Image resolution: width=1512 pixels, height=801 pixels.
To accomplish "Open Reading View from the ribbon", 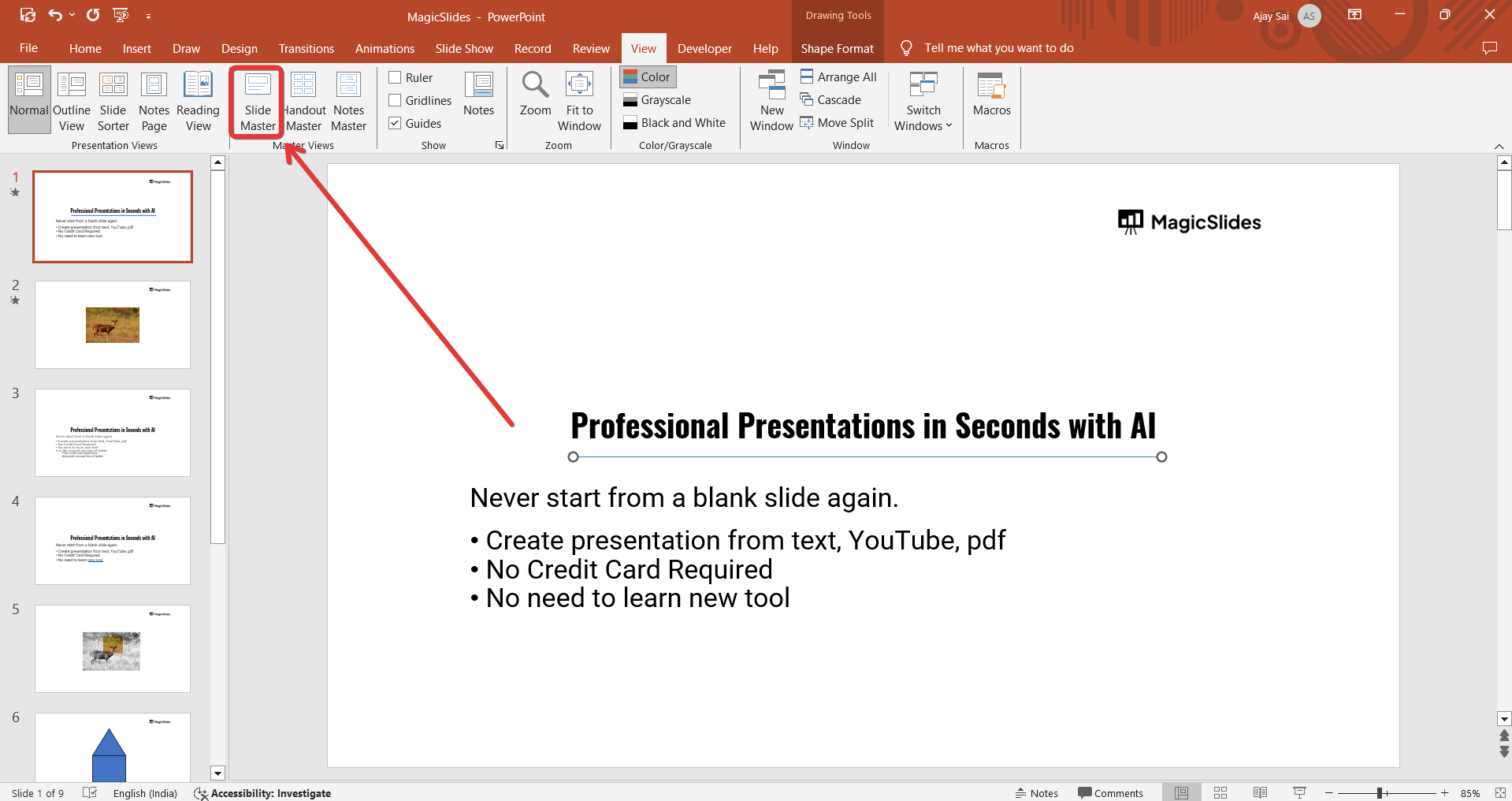I will pos(198,101).
